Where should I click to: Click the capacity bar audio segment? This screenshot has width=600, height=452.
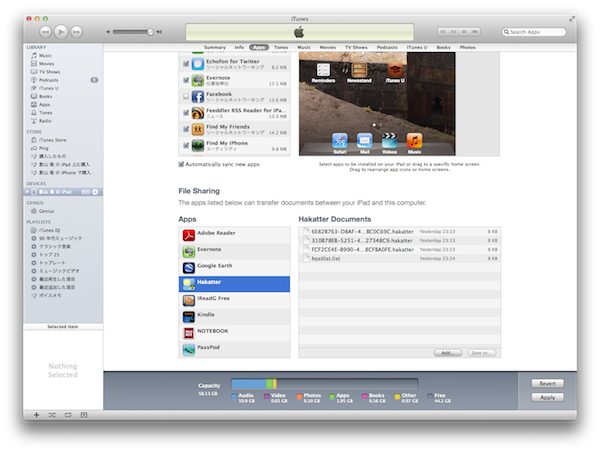[249, 384]
